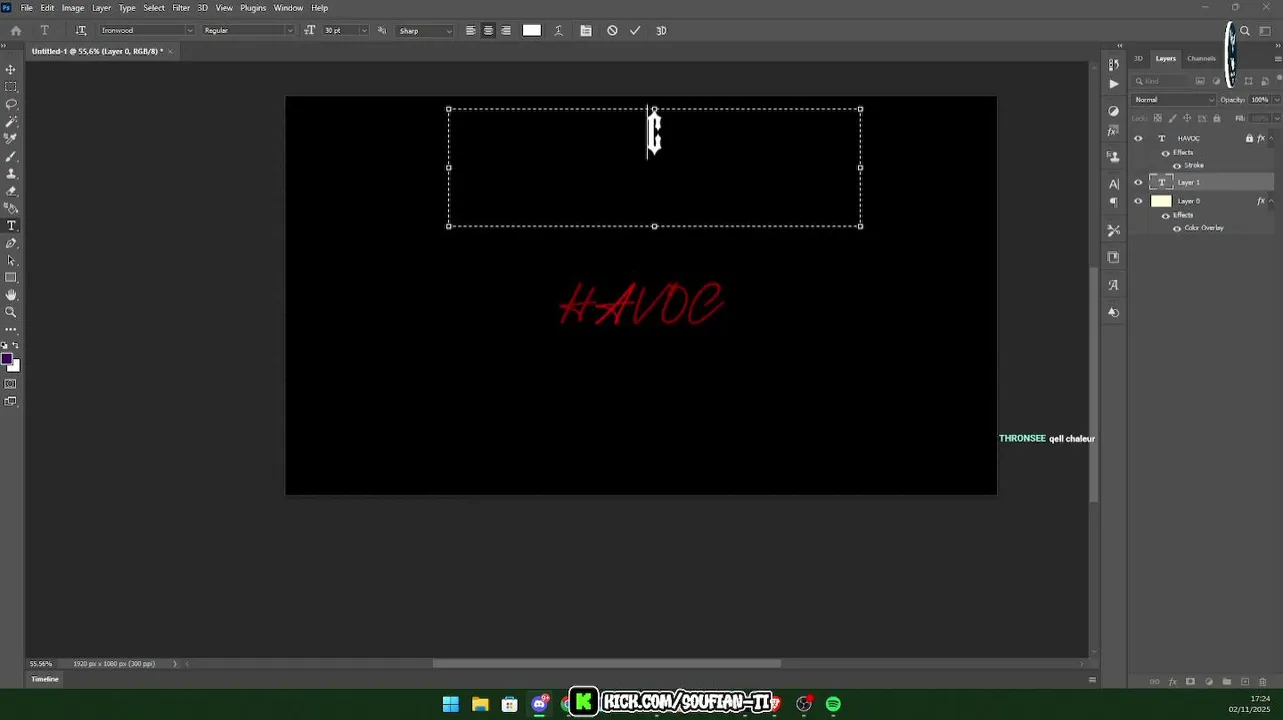Hide Layer 0 visibility eye
This screenshot has width=1283, height=720.
click(1138, 201)
